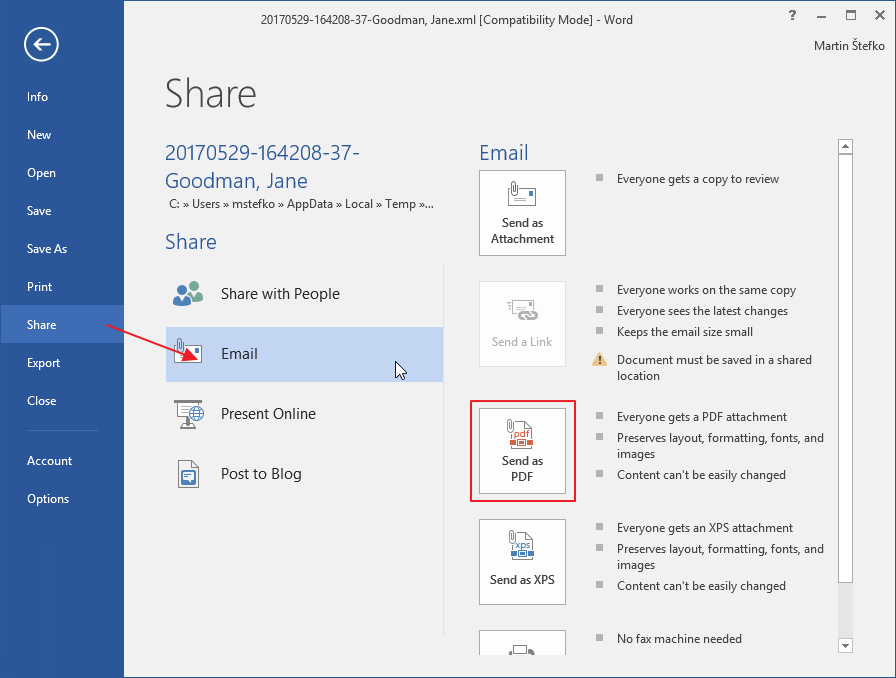Click the document title Goodman, Jane
The height and width of the screenshot is (678, 896).
(x=262, y=166)
